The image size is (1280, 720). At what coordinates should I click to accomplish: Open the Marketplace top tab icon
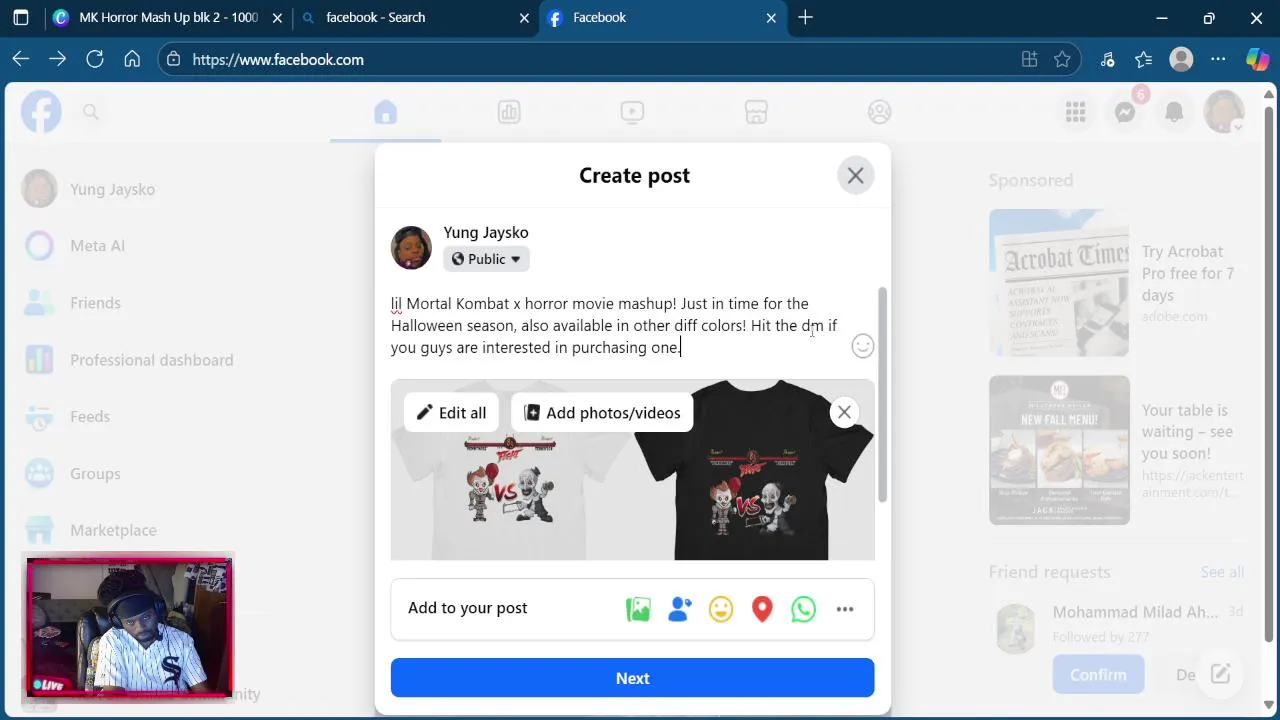point(756,112)
